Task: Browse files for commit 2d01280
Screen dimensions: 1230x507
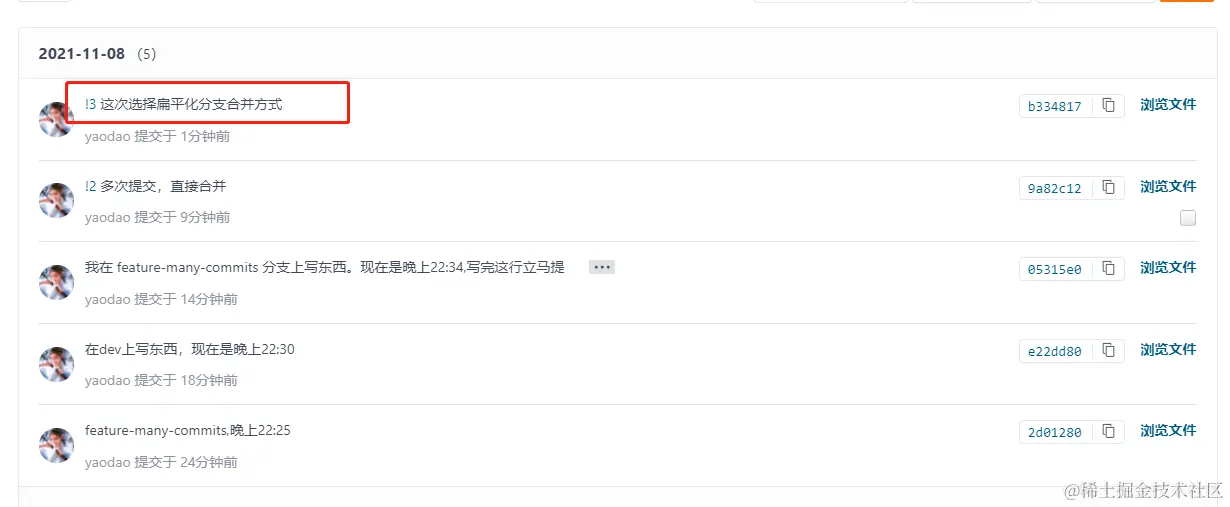Action: (1168, 430)
